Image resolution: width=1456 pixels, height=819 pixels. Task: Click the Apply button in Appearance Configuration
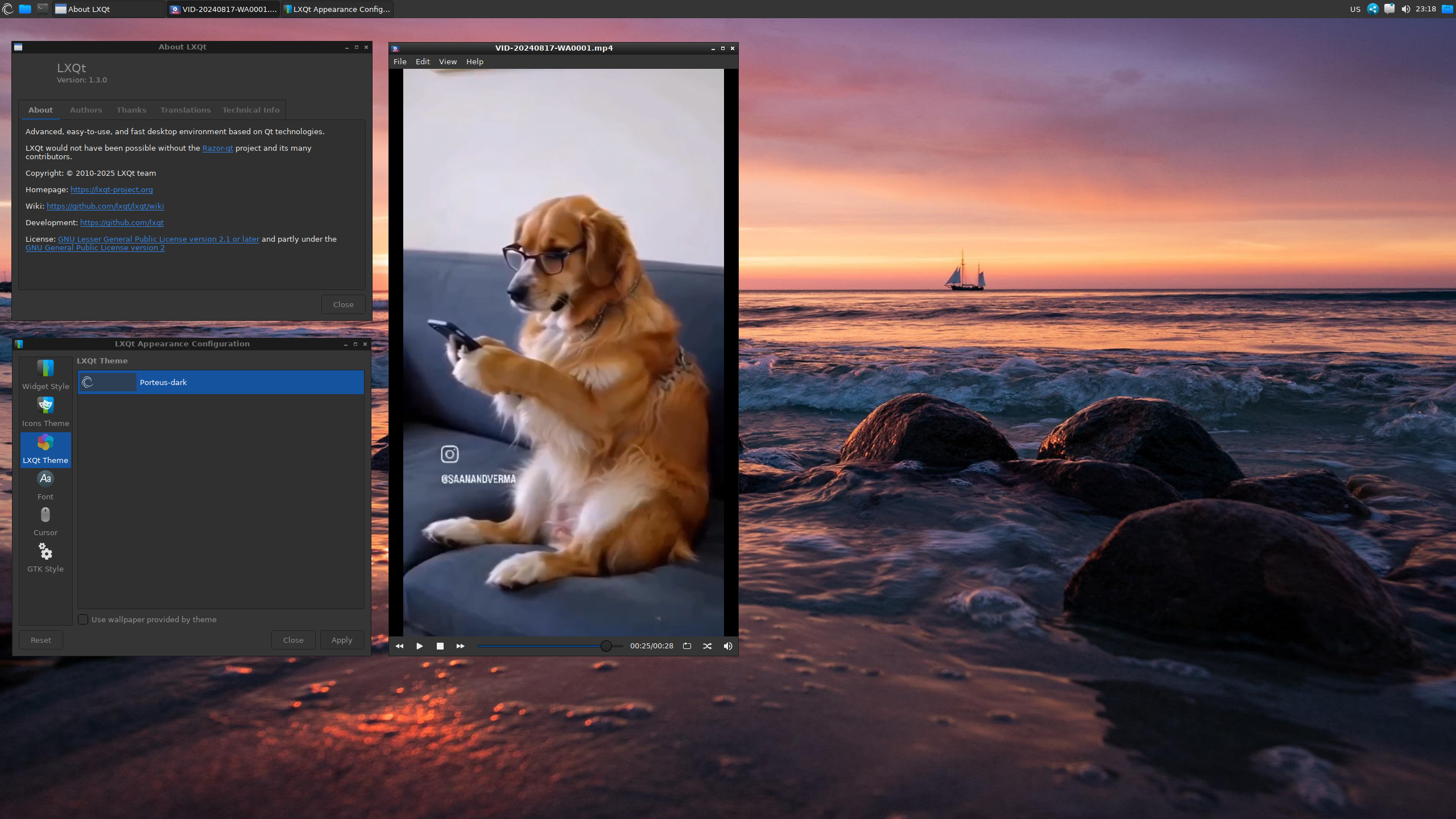coord(342,640)
